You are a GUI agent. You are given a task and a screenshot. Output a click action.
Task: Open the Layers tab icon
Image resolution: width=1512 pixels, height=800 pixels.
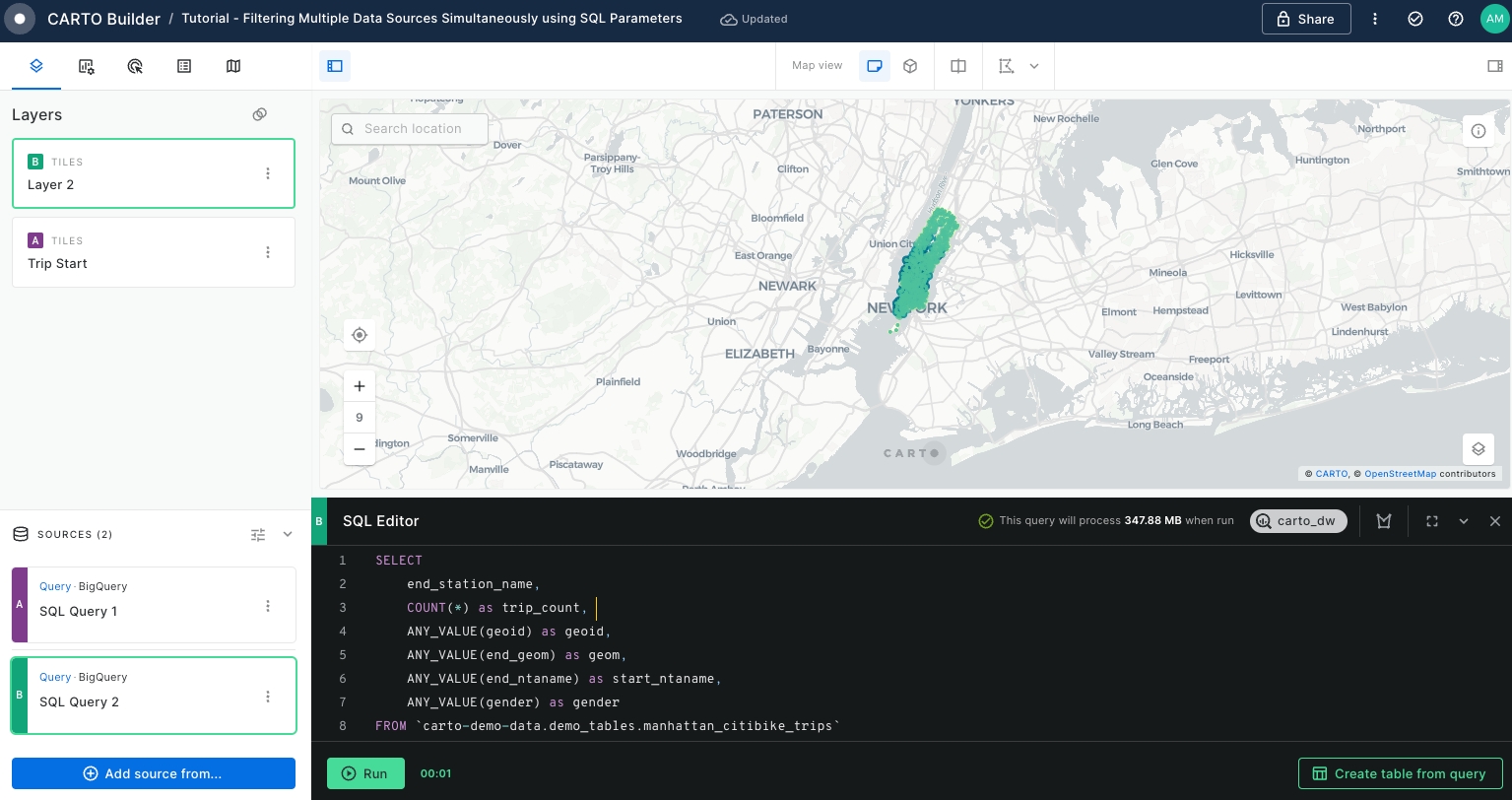(x=36, y=66)
